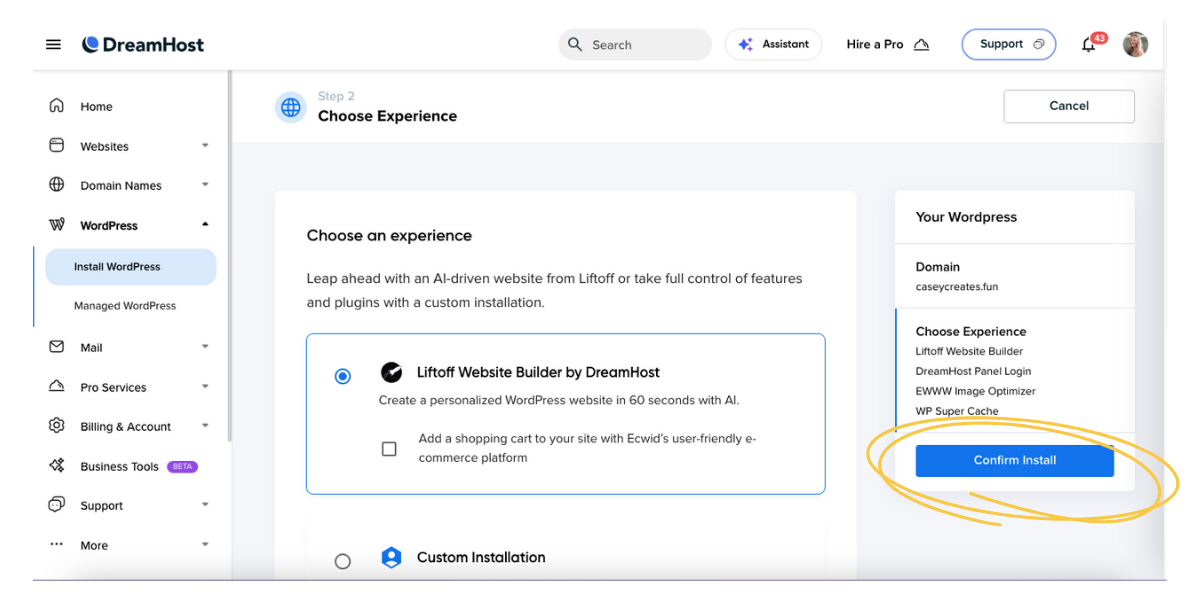Expand the Mail dropdown arrow
This screenshot has width=1200, height=600.
click(205, 347)
